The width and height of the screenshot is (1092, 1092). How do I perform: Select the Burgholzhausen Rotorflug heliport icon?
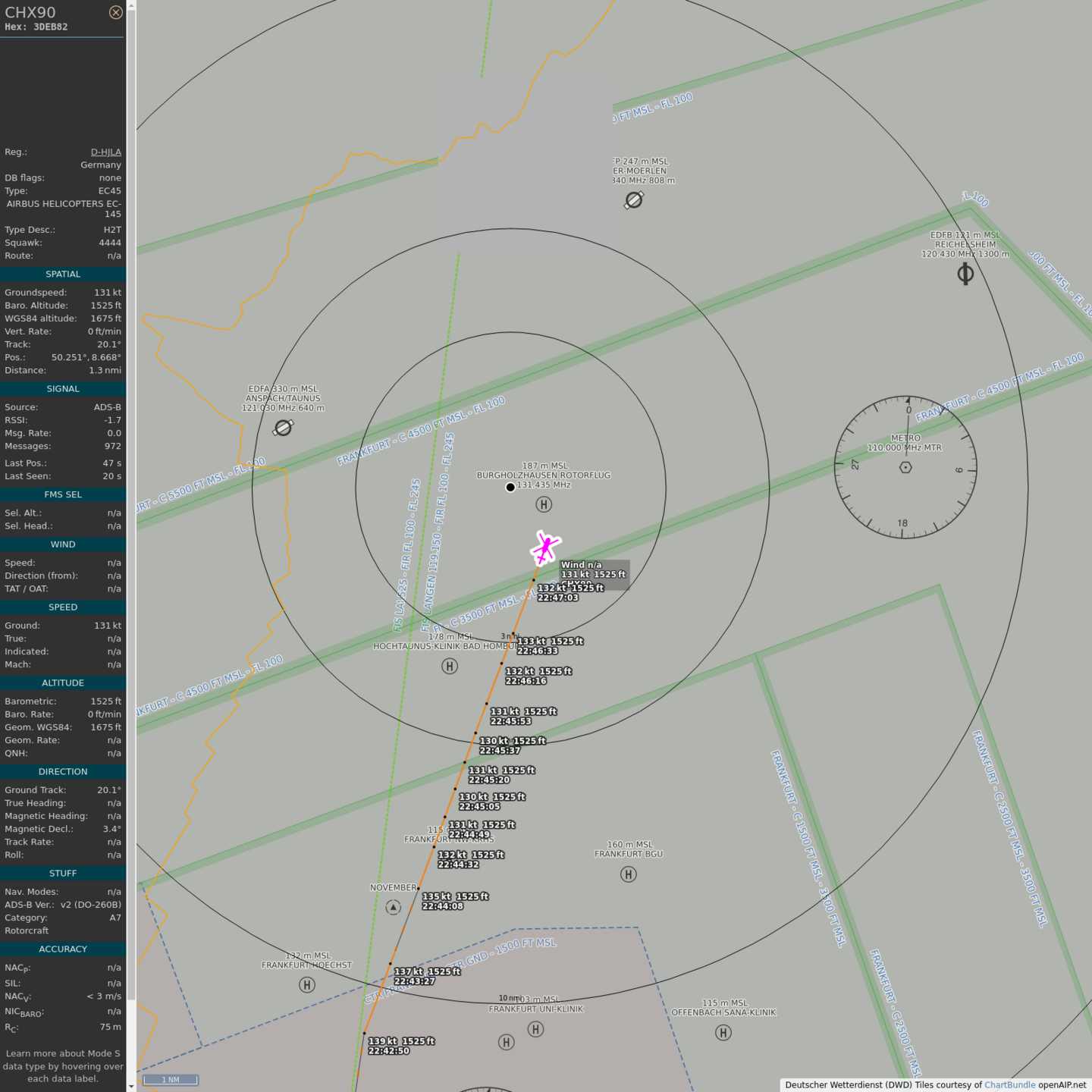pos(544,504)
